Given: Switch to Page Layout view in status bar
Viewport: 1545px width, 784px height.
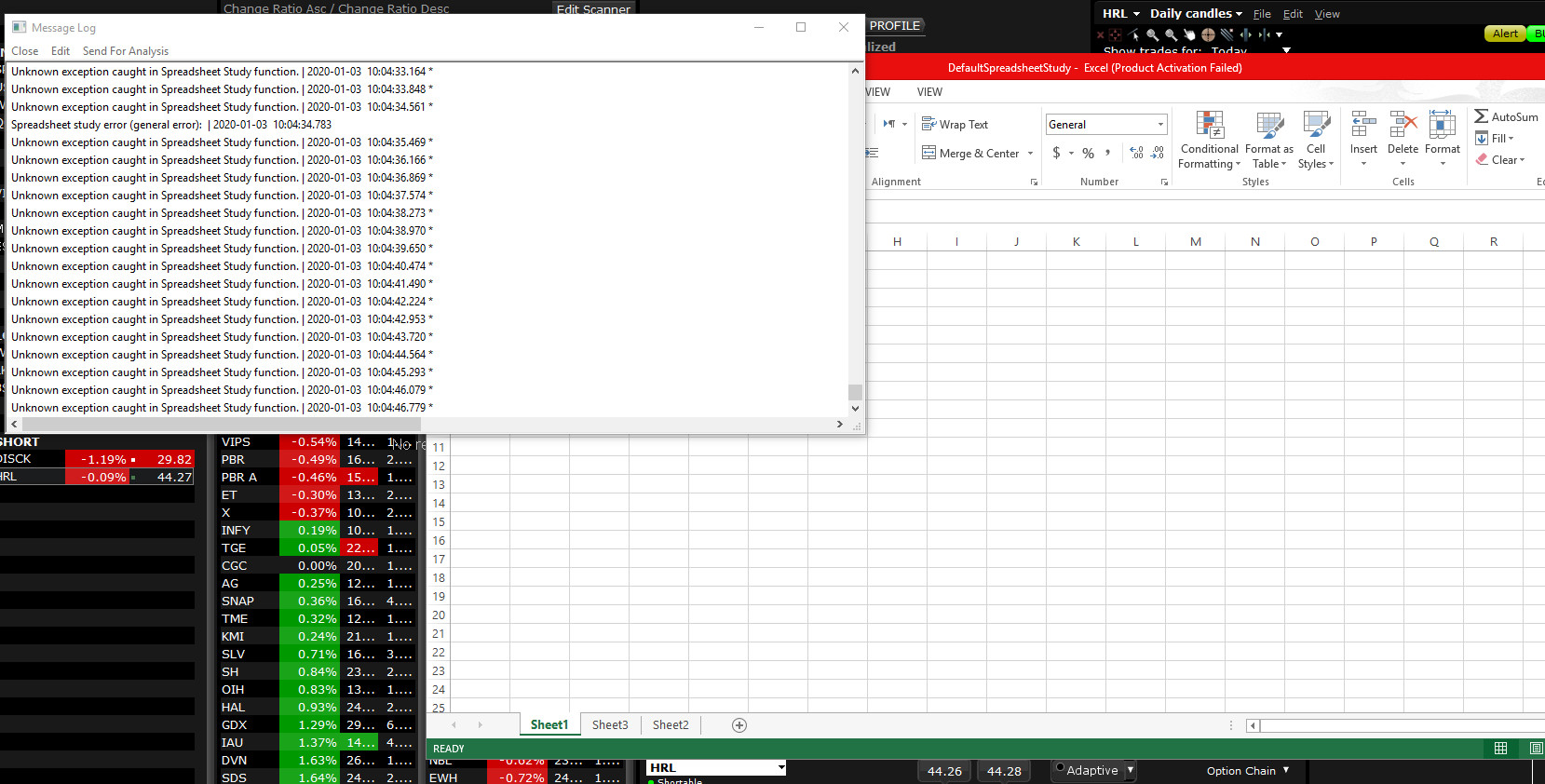Looking at the screenshot, I should [x=1536, y=749].
